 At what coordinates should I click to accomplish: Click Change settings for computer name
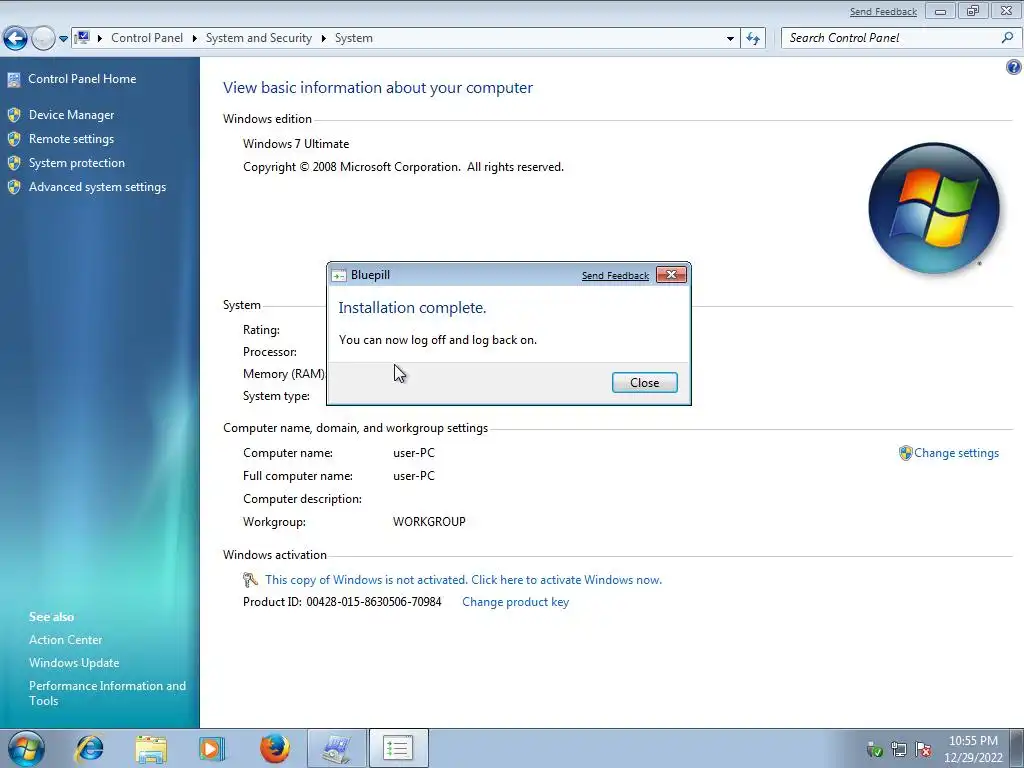coord(956,453)
